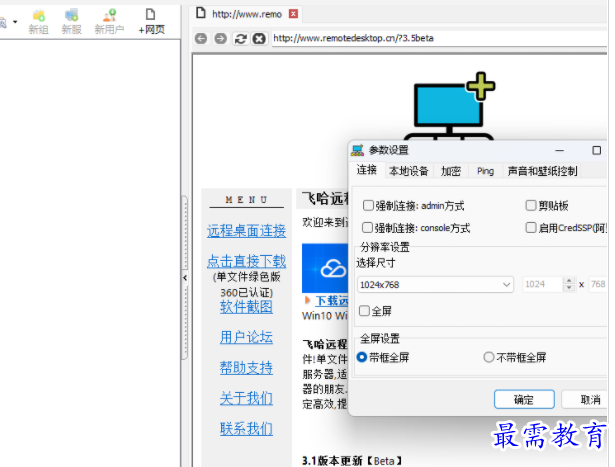Viewport: 615px width, 467px height.
Task: Stop loading the browser page
Action: click(x=259, y=38)
